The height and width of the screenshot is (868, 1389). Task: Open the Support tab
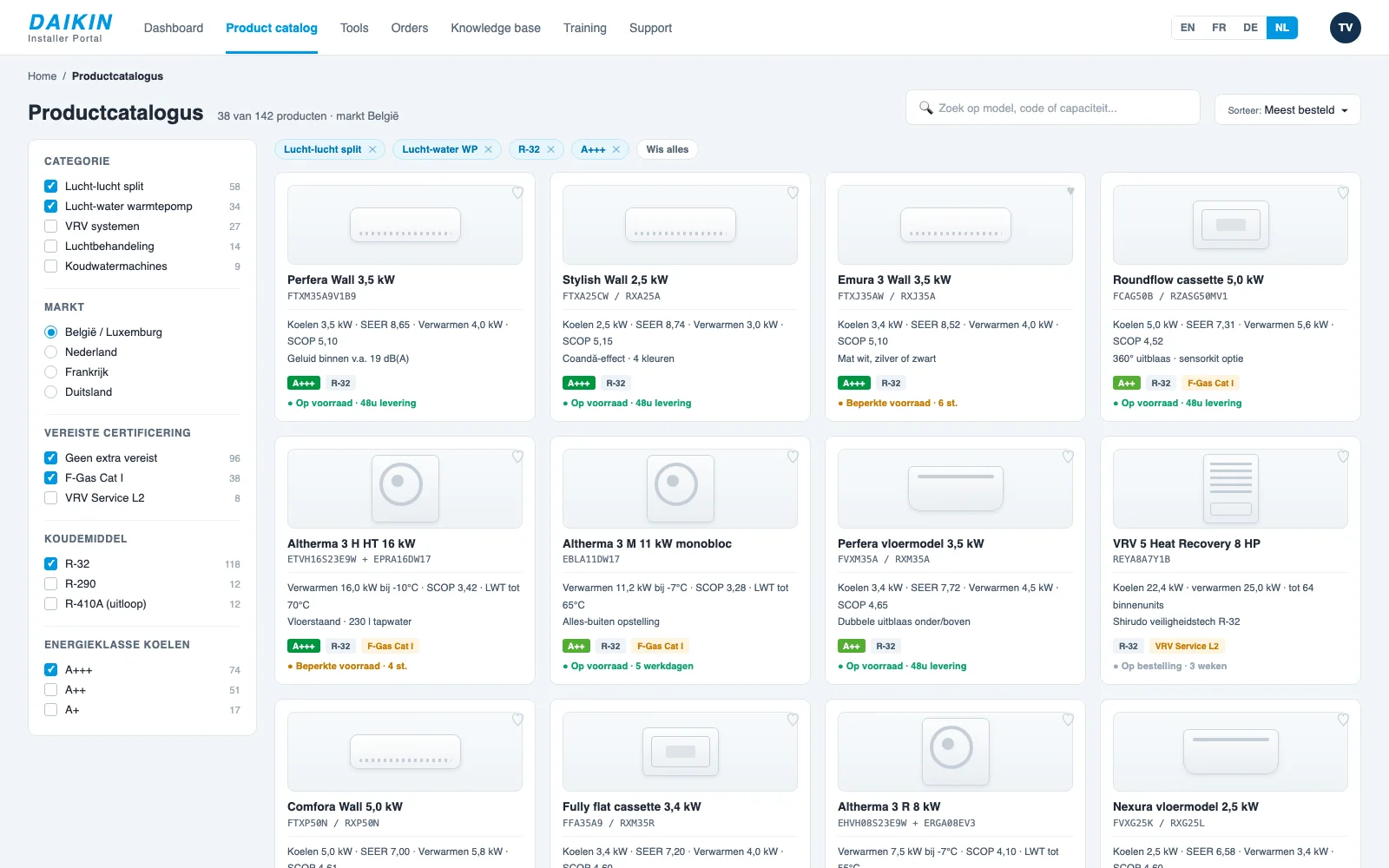650,28
